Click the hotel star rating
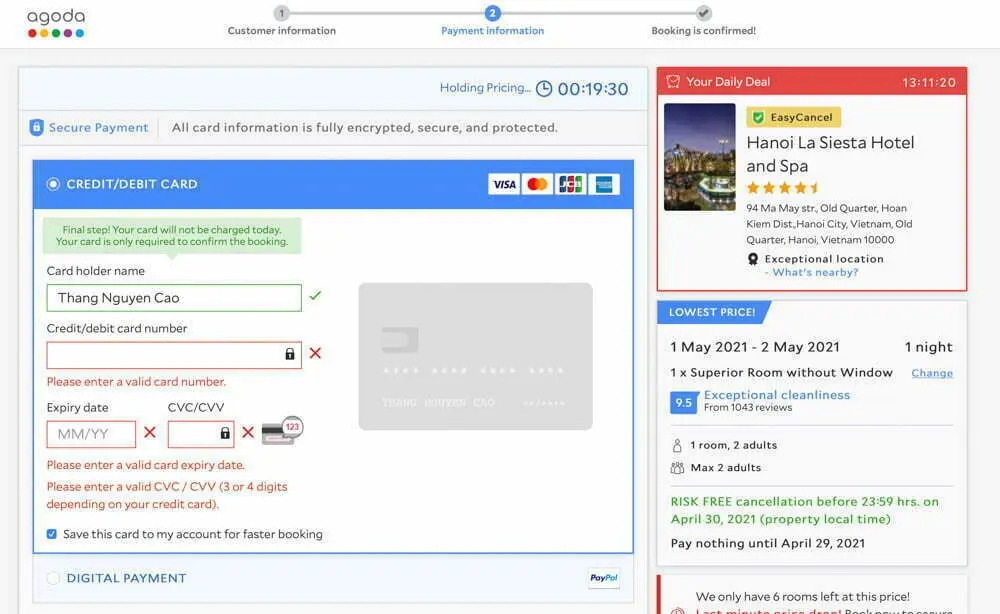 point(783,188)
